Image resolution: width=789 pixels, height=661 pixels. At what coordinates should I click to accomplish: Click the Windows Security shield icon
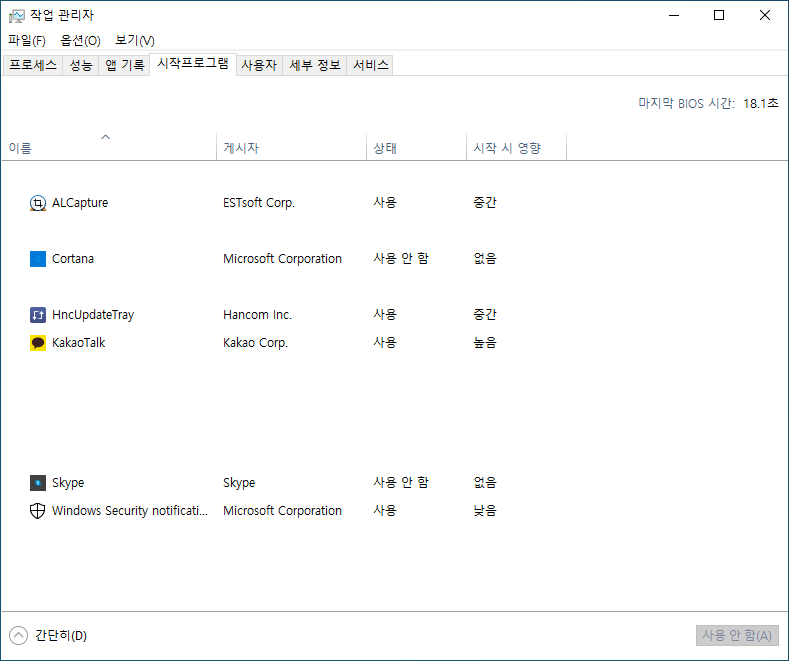click(x=38, y=511)
